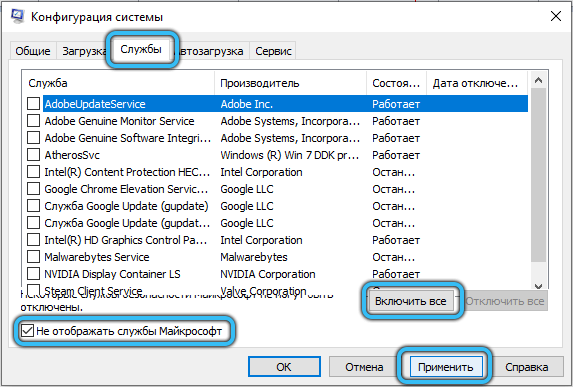The image size is (573, 387).
Task: Open the Общие tab
Action: pyautogui.click(x=33, y=51)
